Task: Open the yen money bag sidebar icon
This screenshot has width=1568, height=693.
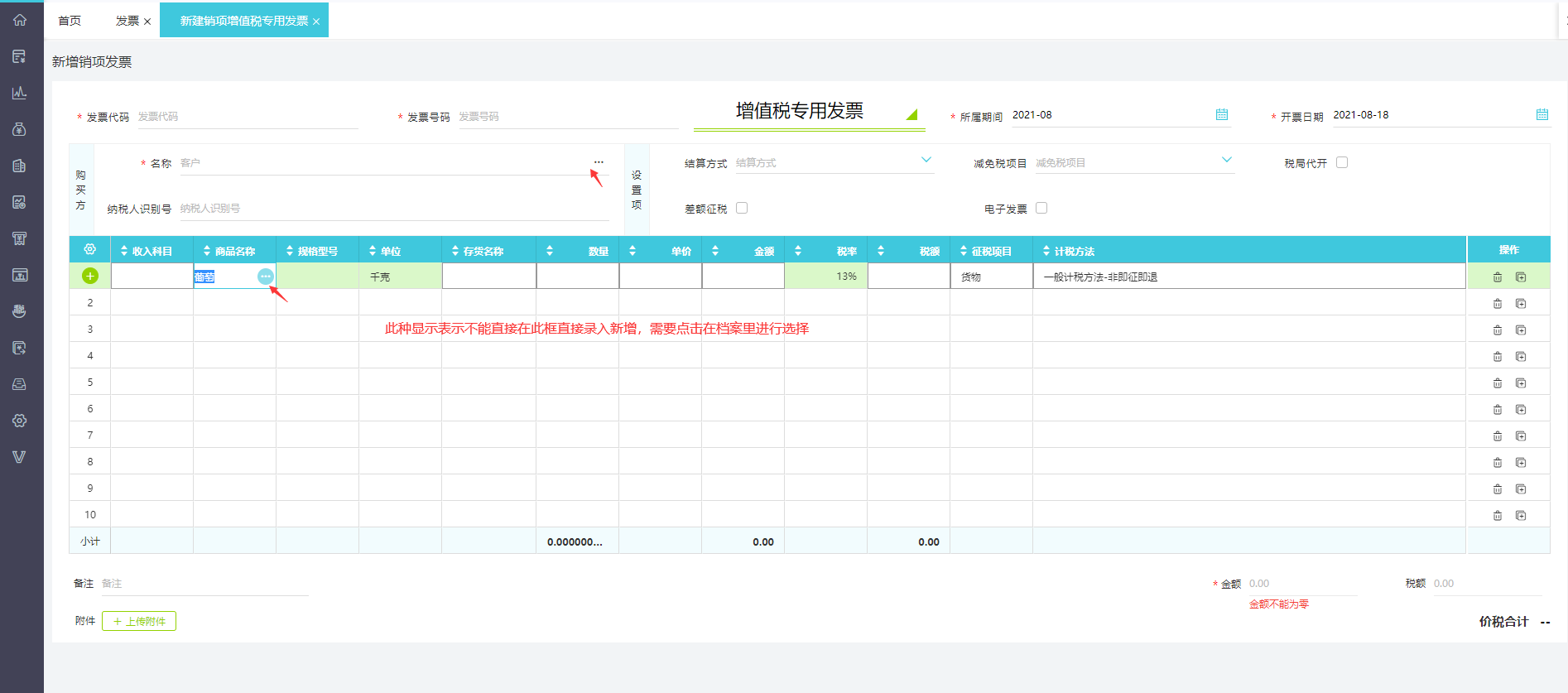Action: tap(20, 129)
